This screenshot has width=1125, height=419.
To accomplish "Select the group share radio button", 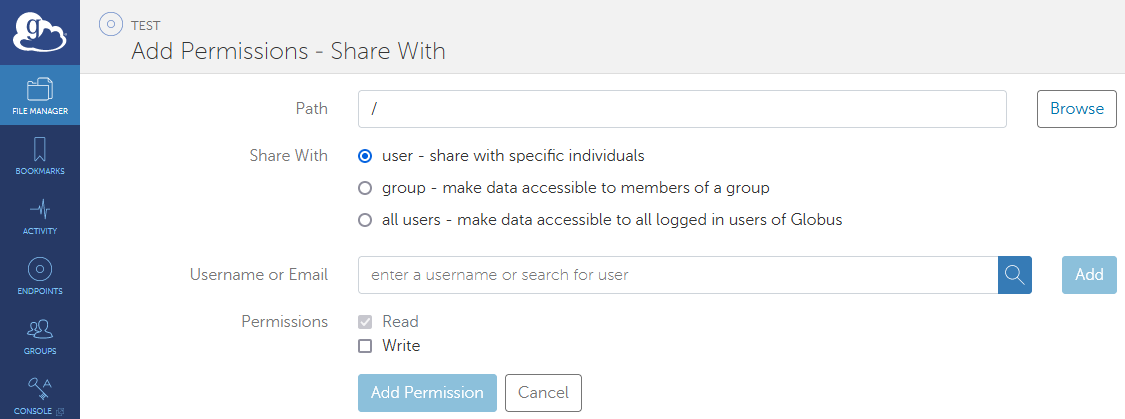I will click(x=365, y=188).
